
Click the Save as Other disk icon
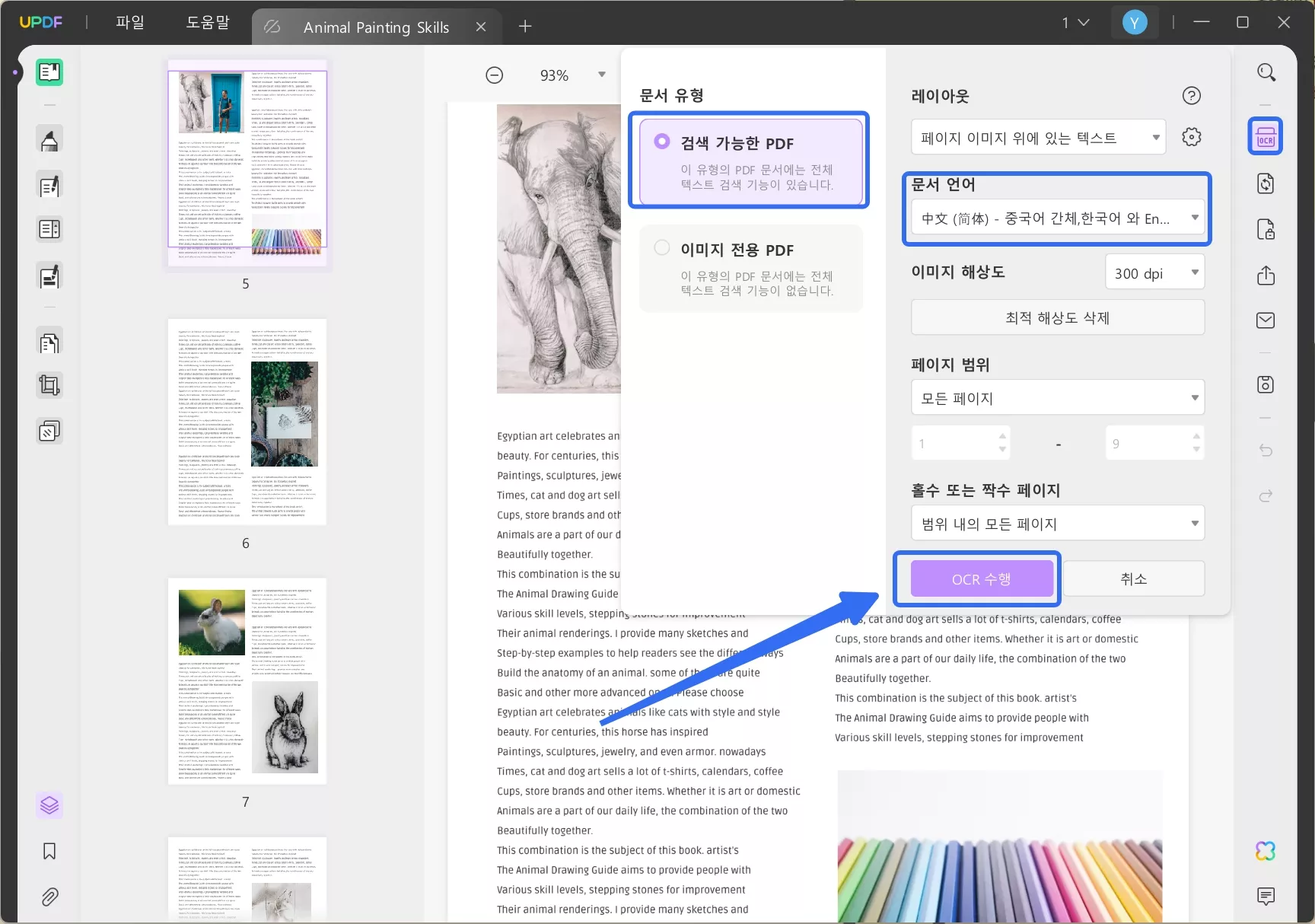[1266, 384]
